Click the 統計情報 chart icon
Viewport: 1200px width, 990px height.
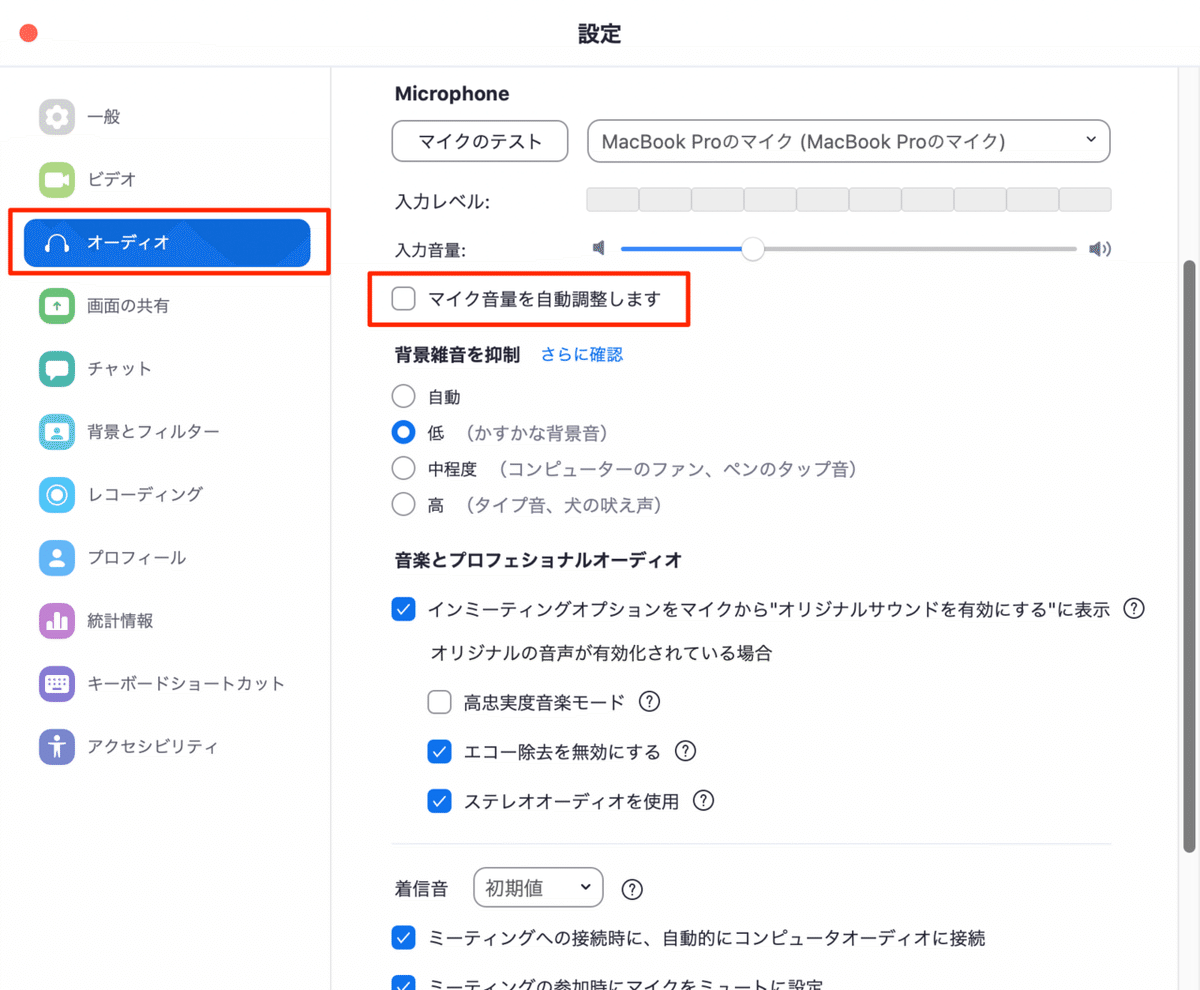click(x=57, y=620)
